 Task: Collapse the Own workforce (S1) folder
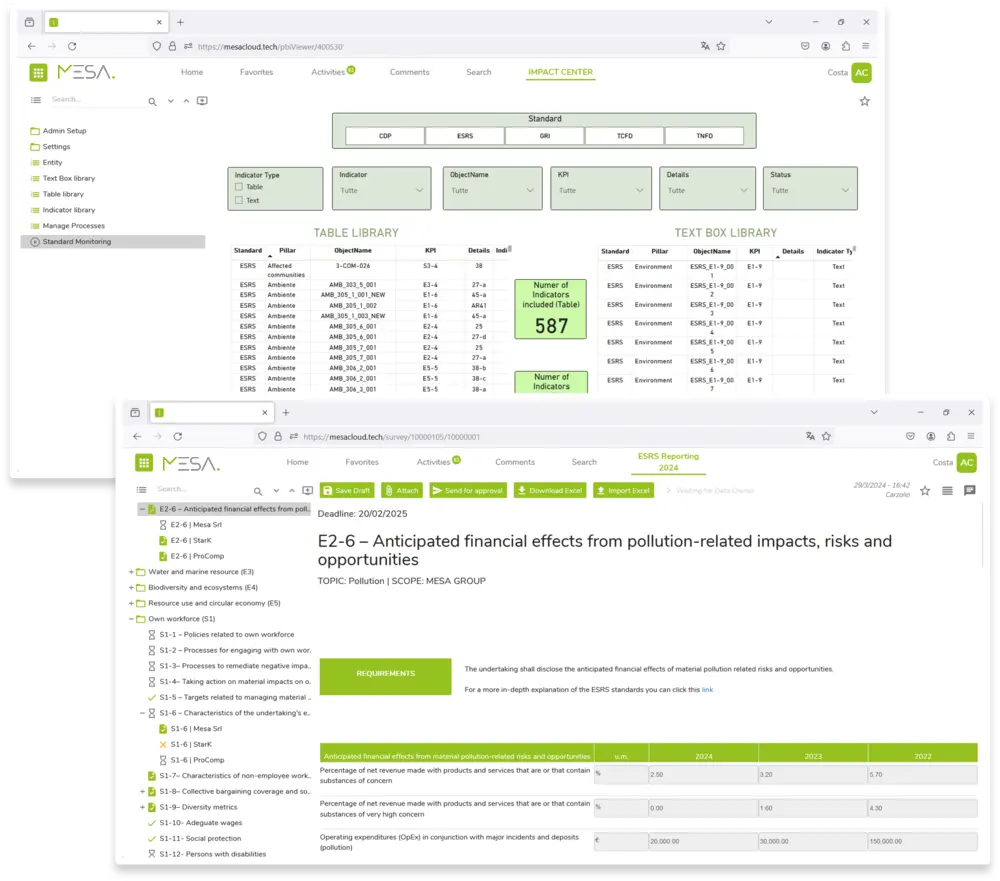tap(133, 620)
